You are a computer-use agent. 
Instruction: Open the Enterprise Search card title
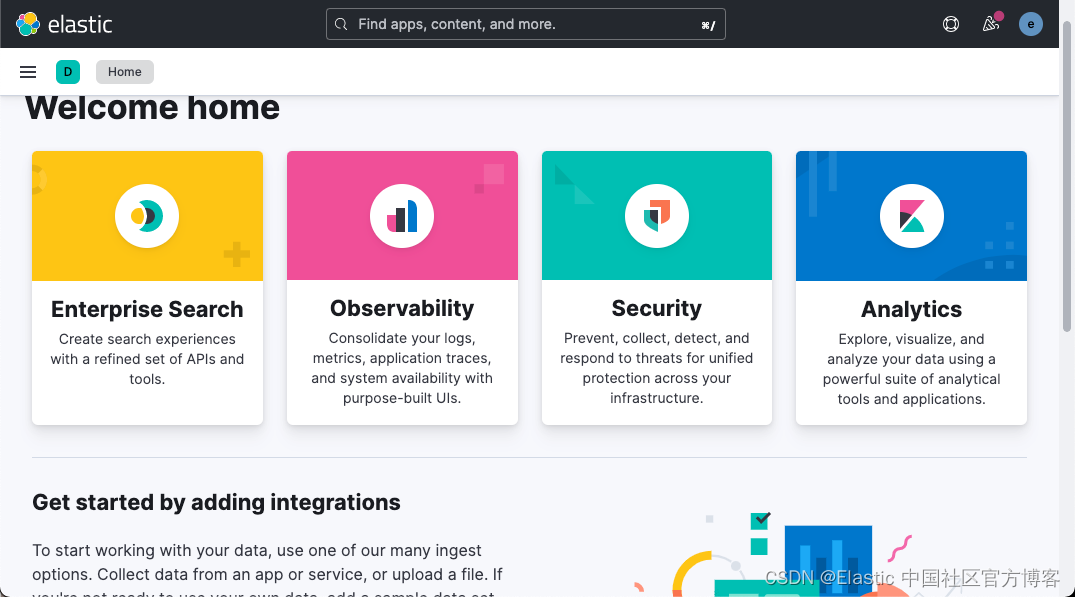pos(147,309)
